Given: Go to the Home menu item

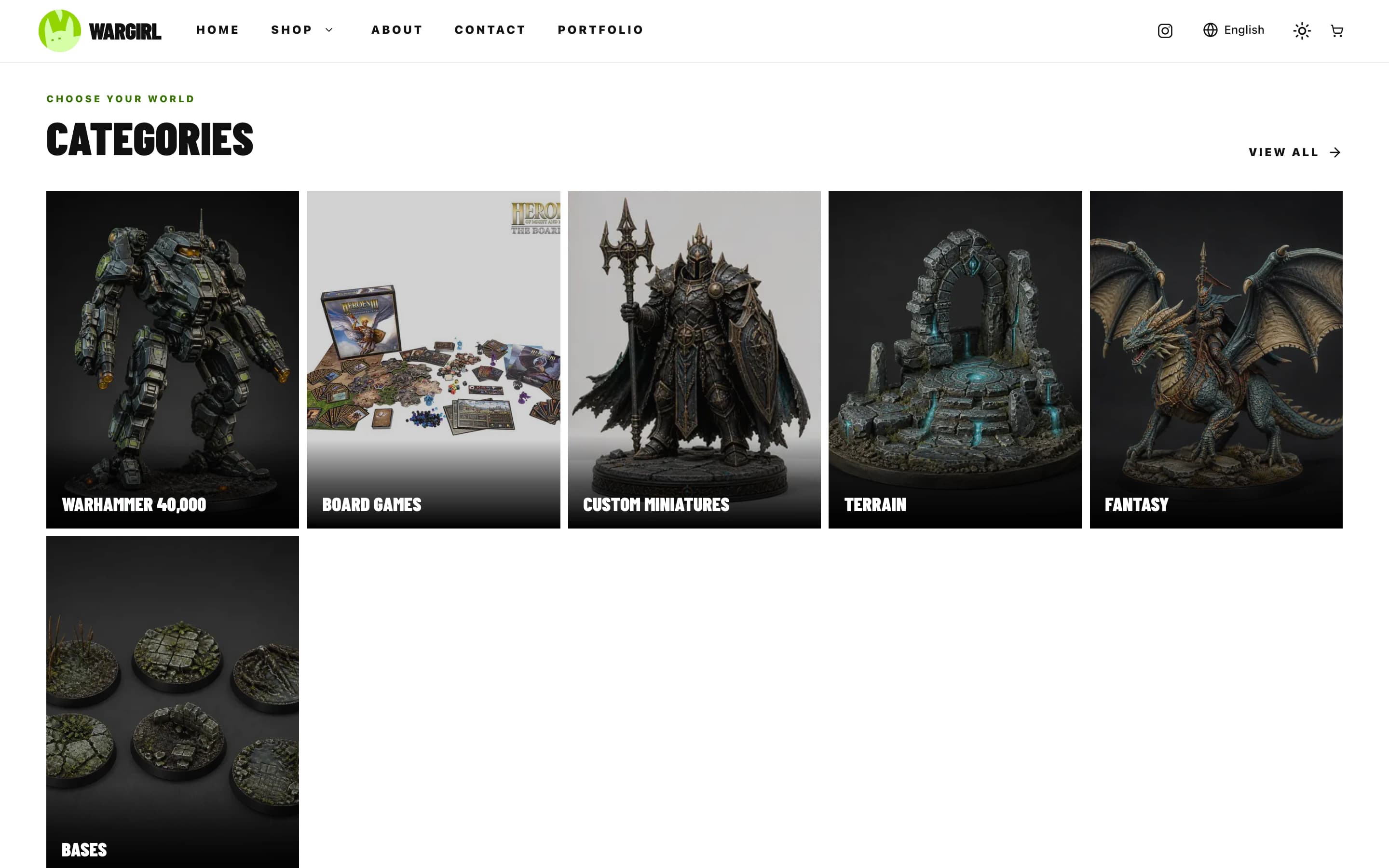Looking at the screenshot, I should (x=218, y=30).
